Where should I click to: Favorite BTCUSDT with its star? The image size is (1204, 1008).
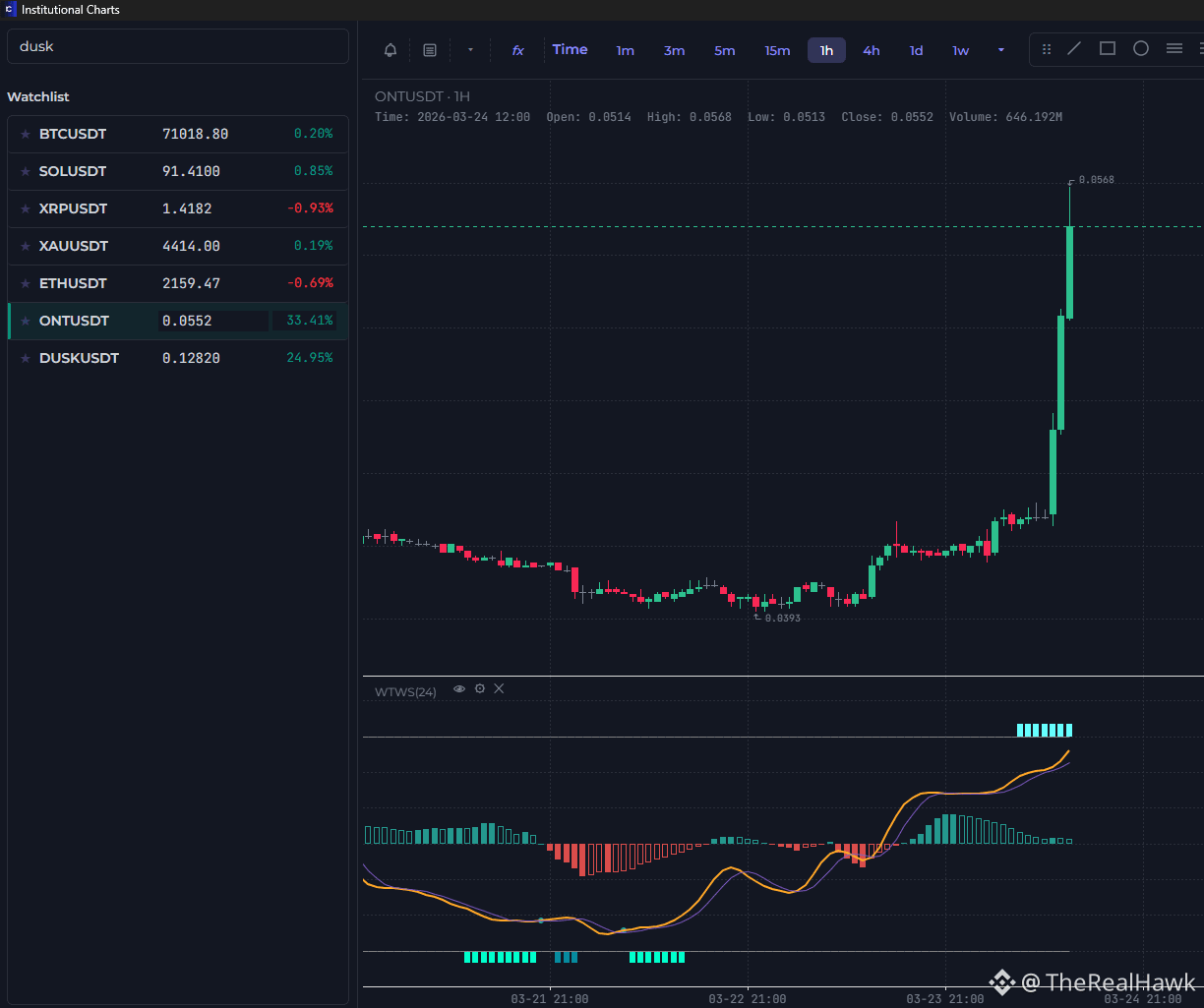pos(26,134)
